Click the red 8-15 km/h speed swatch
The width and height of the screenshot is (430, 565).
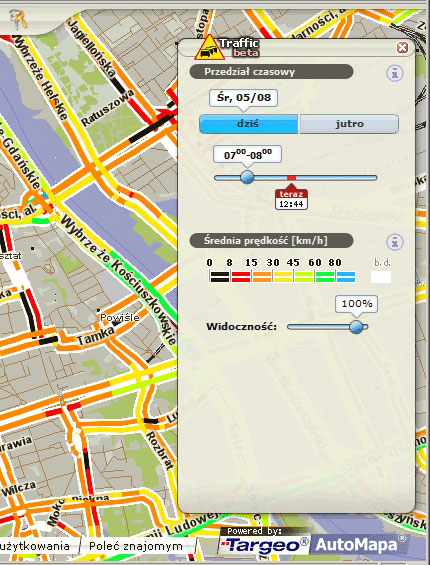pyautogui.click(x=241, y=277)
